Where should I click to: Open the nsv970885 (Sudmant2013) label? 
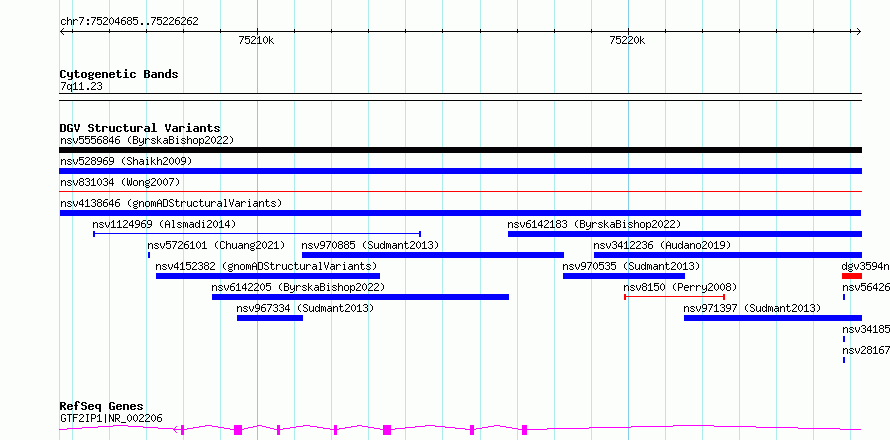[370, 245]
